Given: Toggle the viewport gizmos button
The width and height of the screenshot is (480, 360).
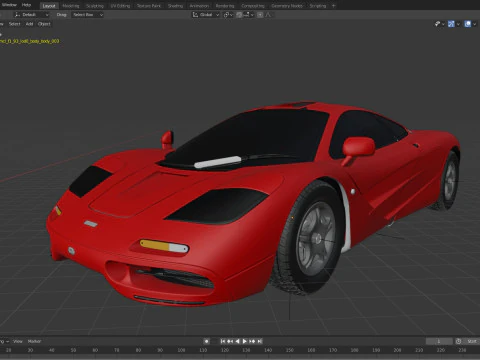Looking at the screenshot, I should (x=451, y=24).
